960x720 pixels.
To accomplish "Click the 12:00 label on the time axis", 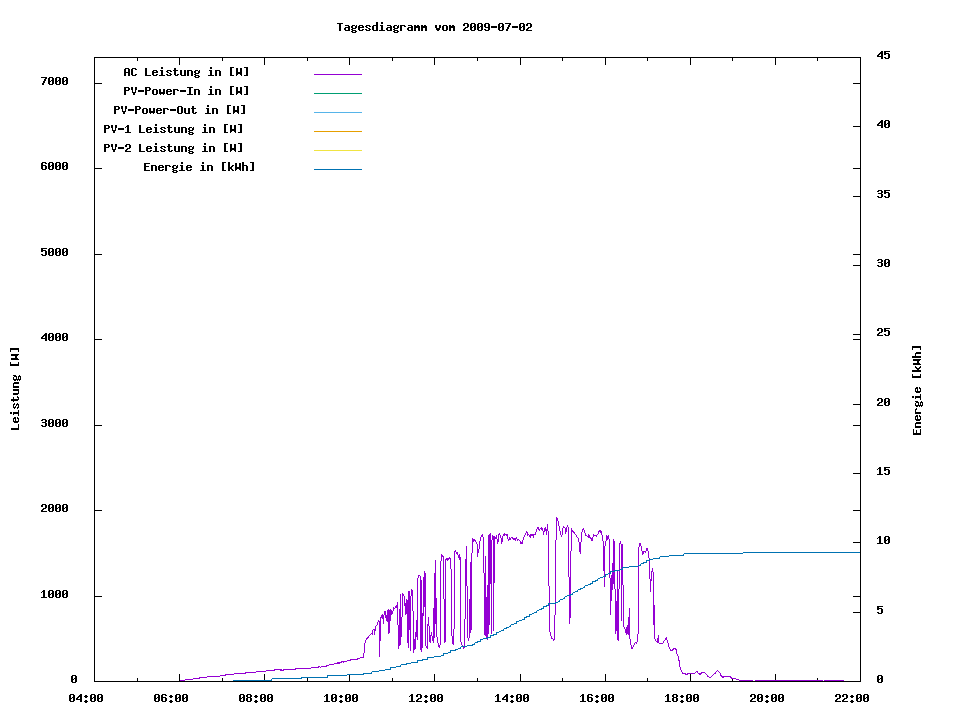I will point(427,698).
